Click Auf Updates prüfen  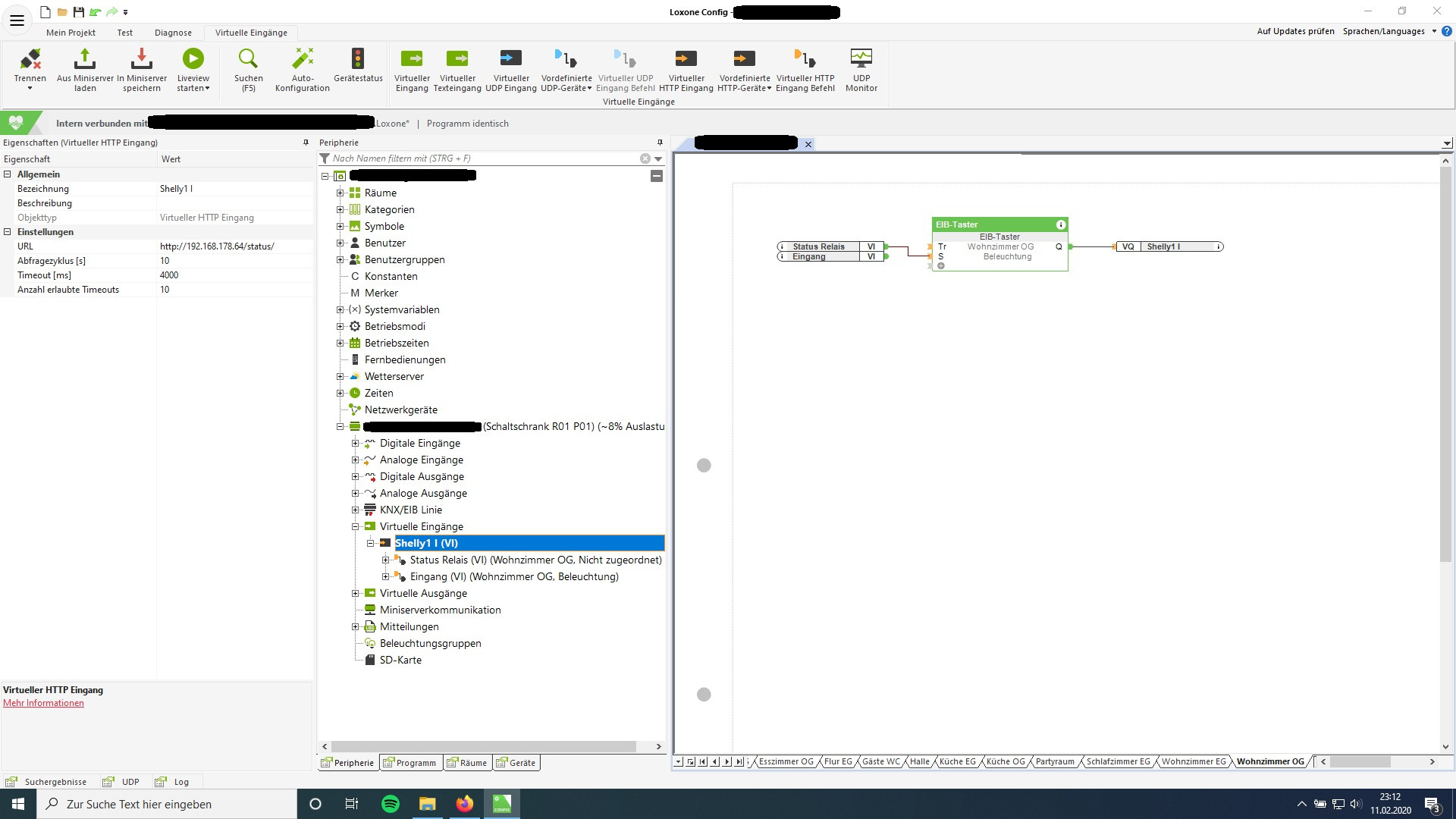click(1295, 31)
